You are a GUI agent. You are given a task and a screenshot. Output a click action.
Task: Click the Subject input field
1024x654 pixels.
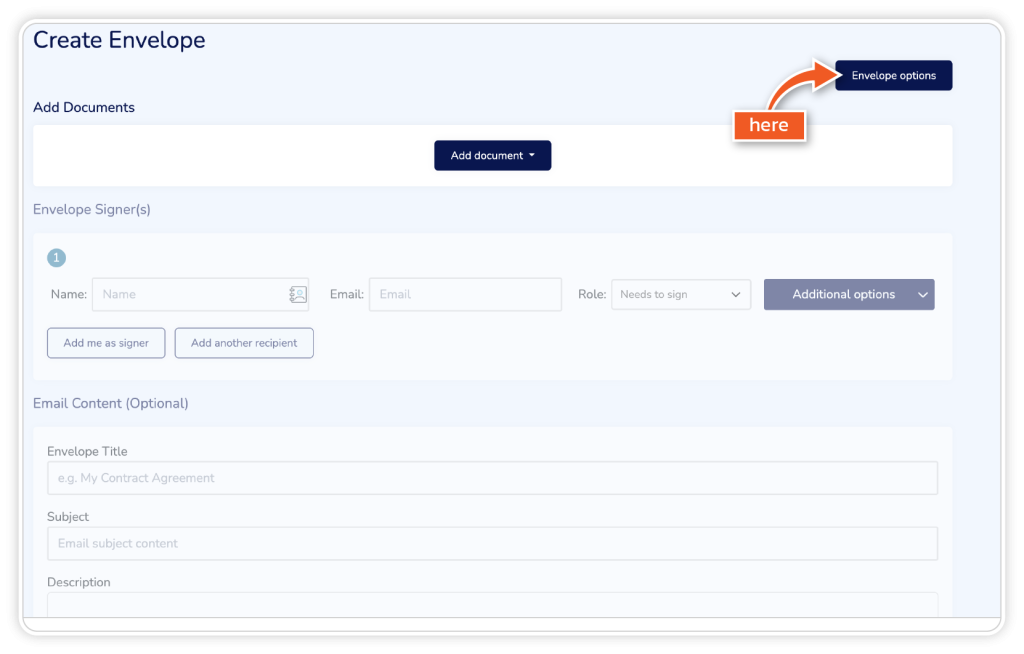(492, 544)
